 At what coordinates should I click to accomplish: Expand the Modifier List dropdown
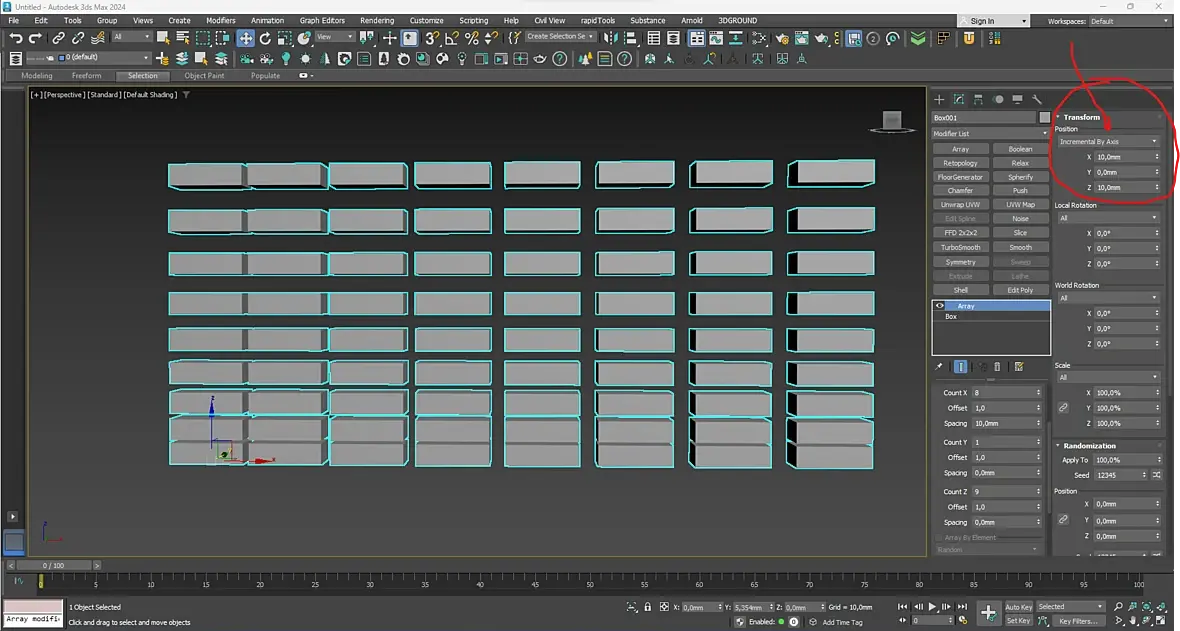(990, 133)
